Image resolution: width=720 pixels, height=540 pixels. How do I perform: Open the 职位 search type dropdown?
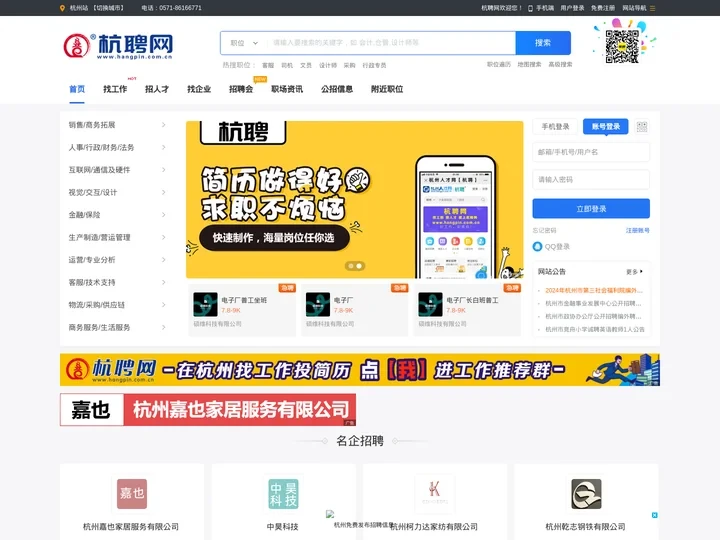tap(244, 43)
